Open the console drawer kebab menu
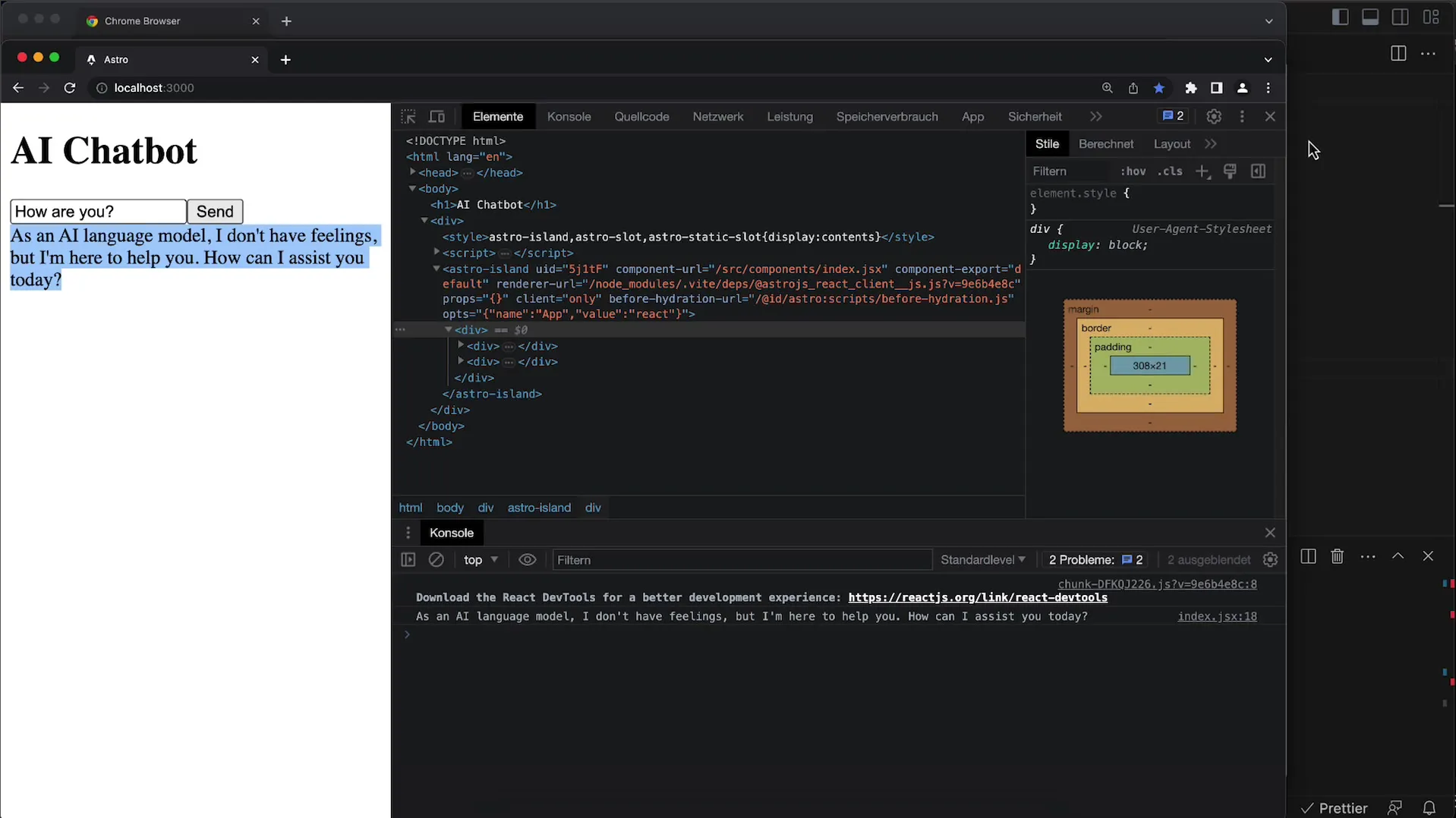 pyautogui.click(x=408, y=533)
